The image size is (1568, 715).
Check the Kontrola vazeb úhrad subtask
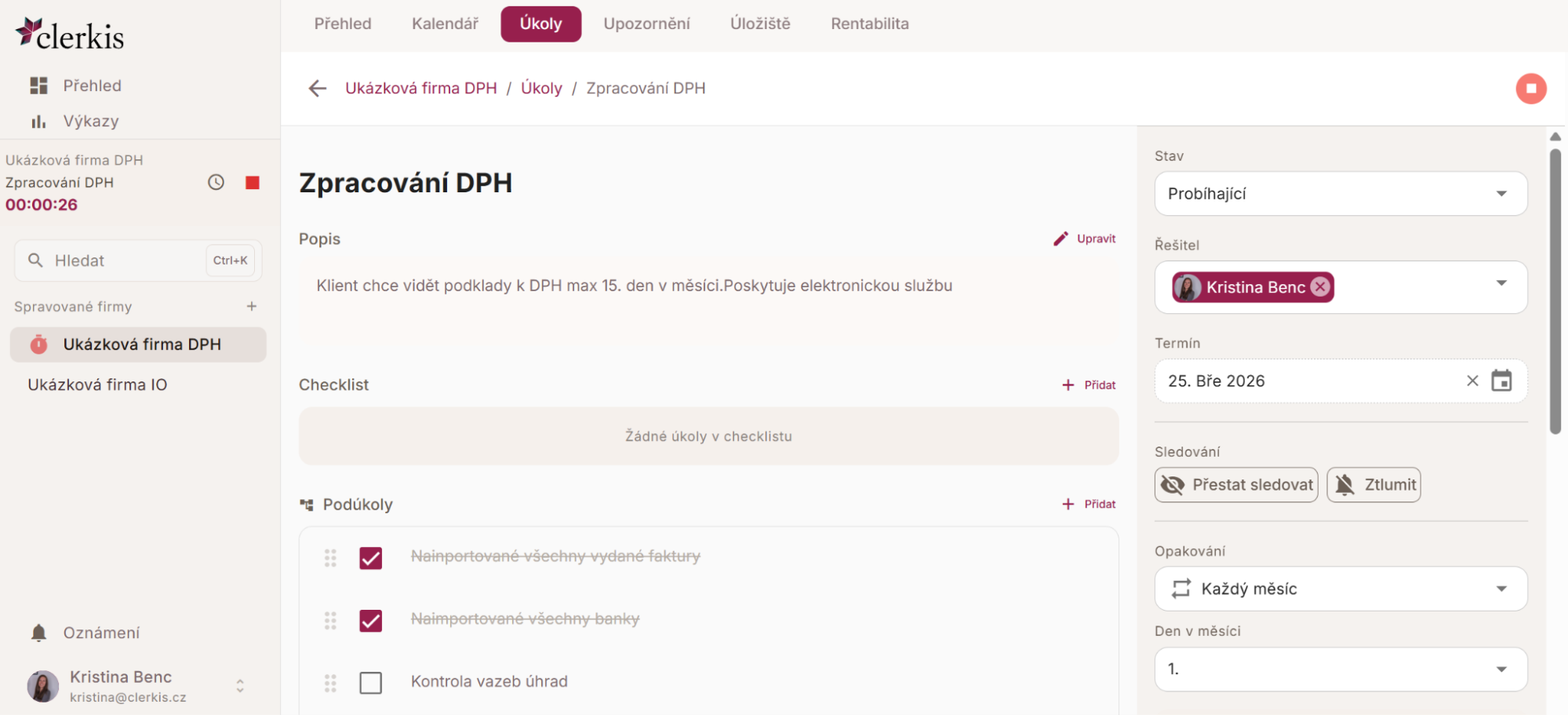coord(370,683)
